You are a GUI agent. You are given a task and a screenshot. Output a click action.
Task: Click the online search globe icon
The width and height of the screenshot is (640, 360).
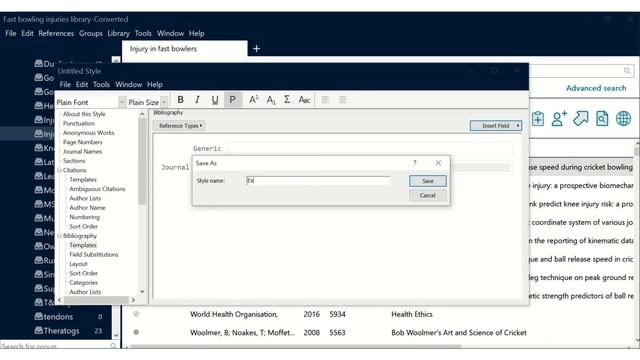click(623, 118)
